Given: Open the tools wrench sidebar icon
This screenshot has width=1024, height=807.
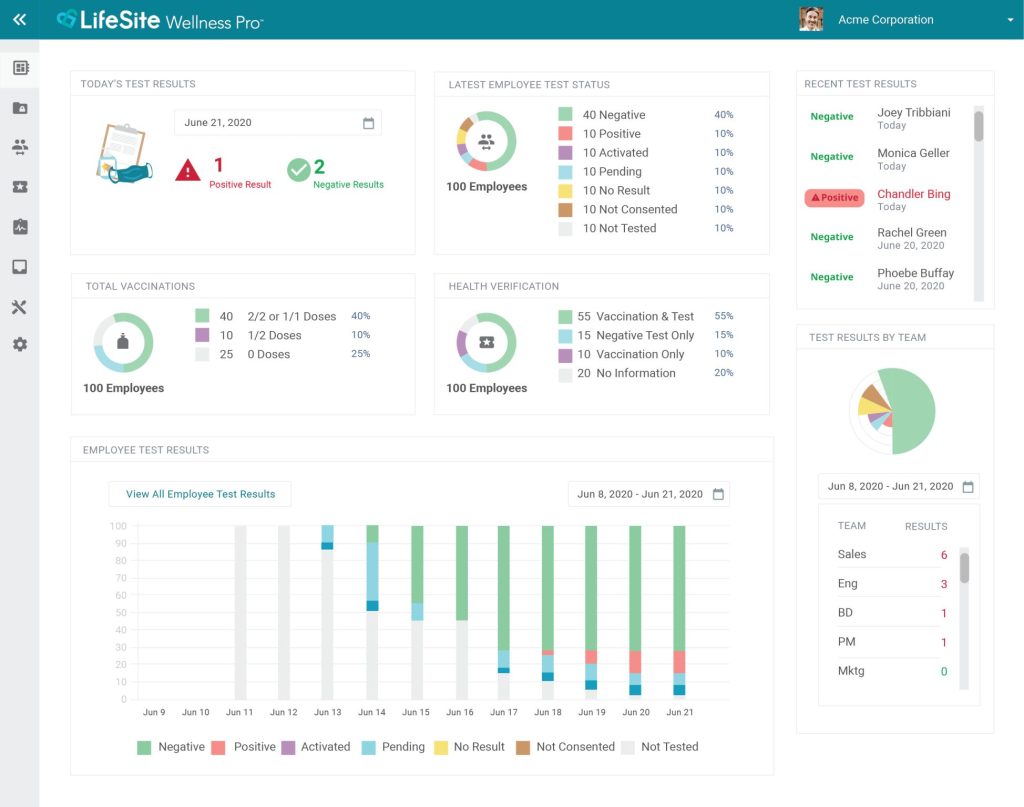Looking at the screenshot, I should pos(20,307).
